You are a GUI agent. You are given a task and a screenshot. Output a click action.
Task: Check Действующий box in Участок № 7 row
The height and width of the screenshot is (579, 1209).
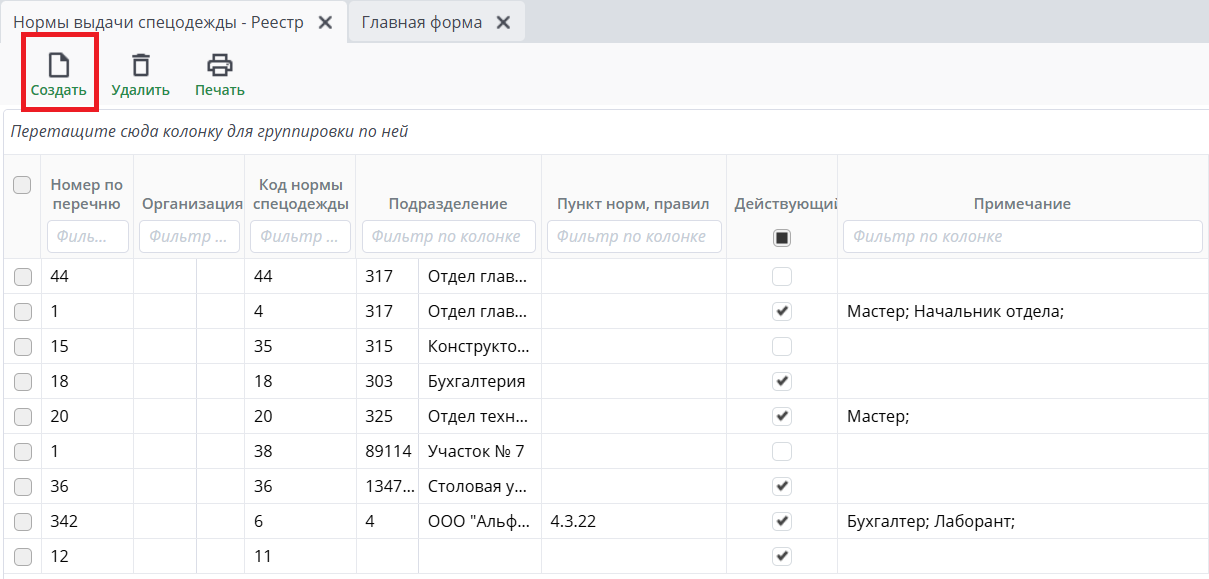782,451
